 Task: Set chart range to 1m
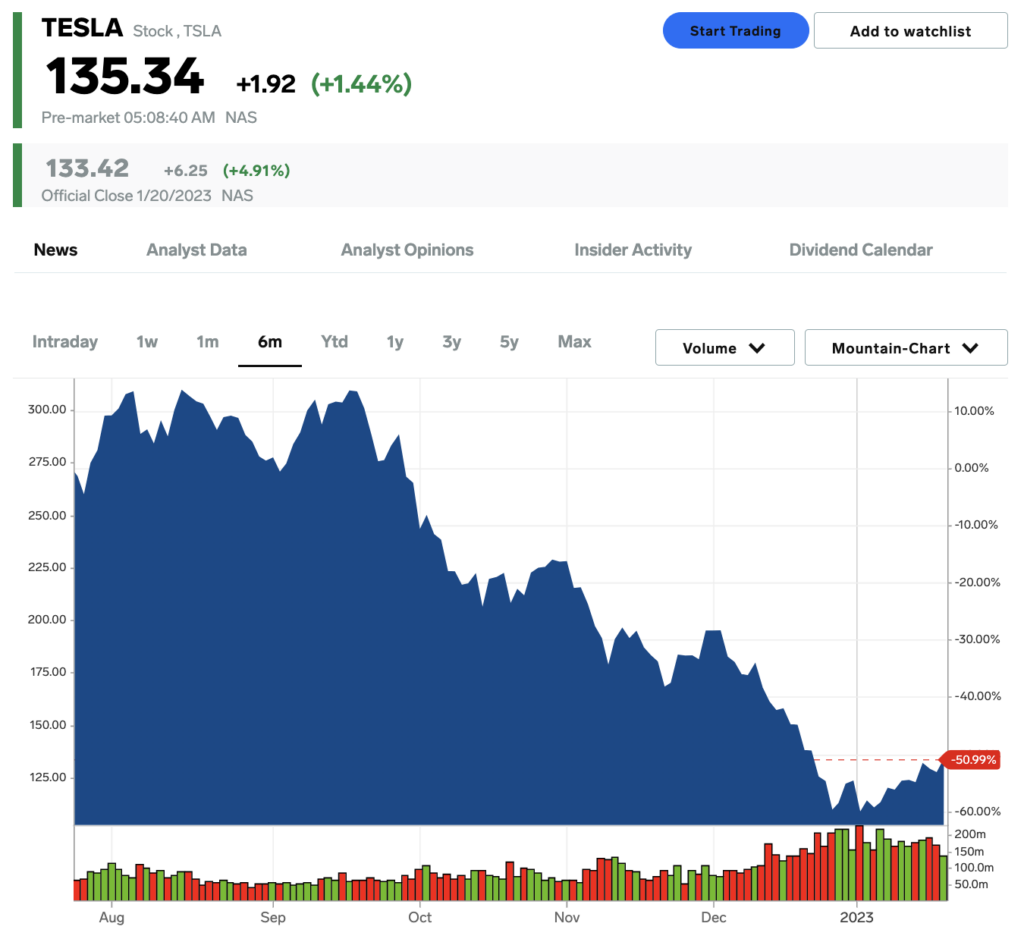point(208,342)
